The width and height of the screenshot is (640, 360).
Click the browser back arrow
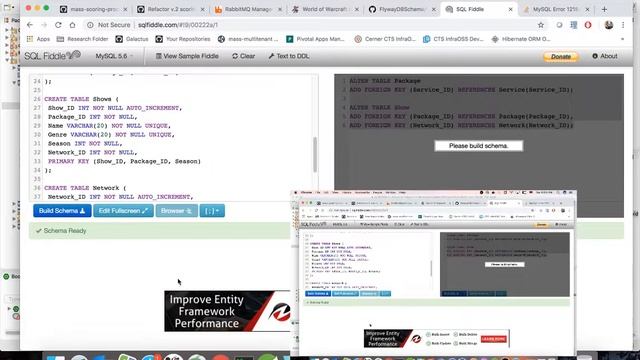[x=30, y=25]
